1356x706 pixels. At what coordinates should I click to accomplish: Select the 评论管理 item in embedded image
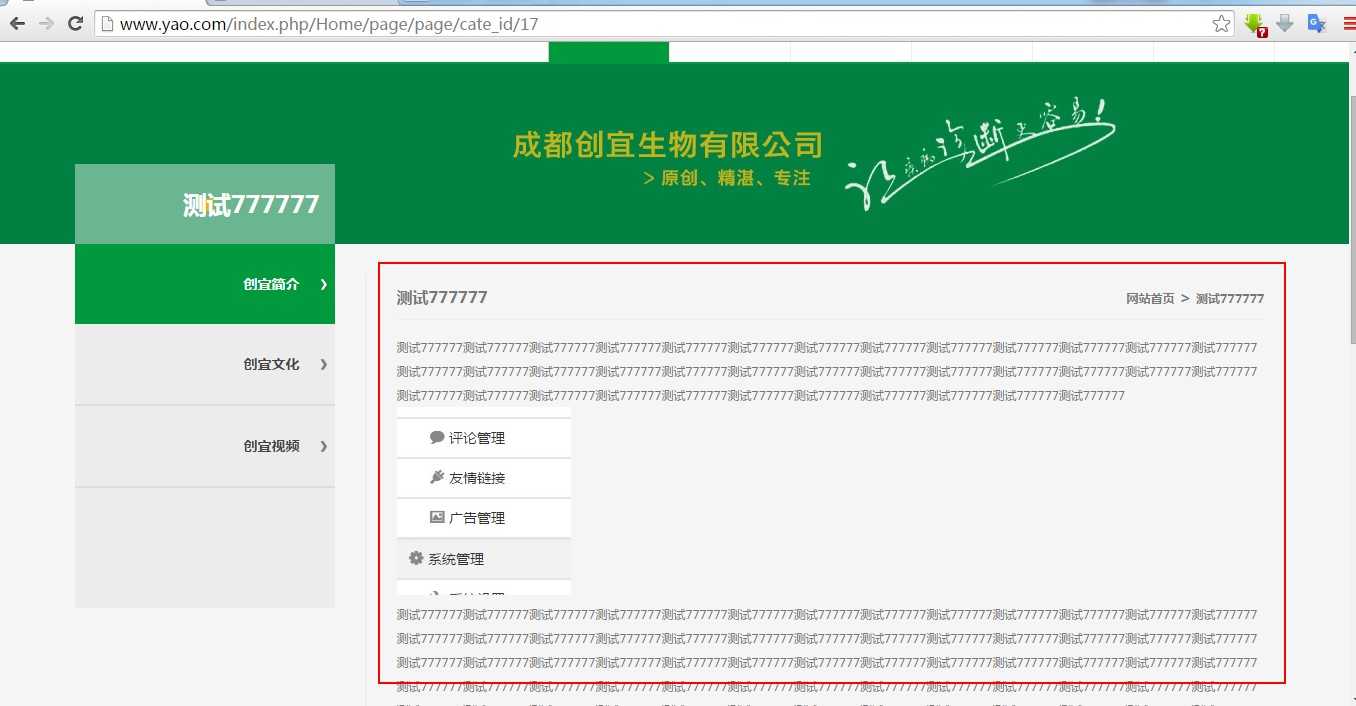point(484,438)
